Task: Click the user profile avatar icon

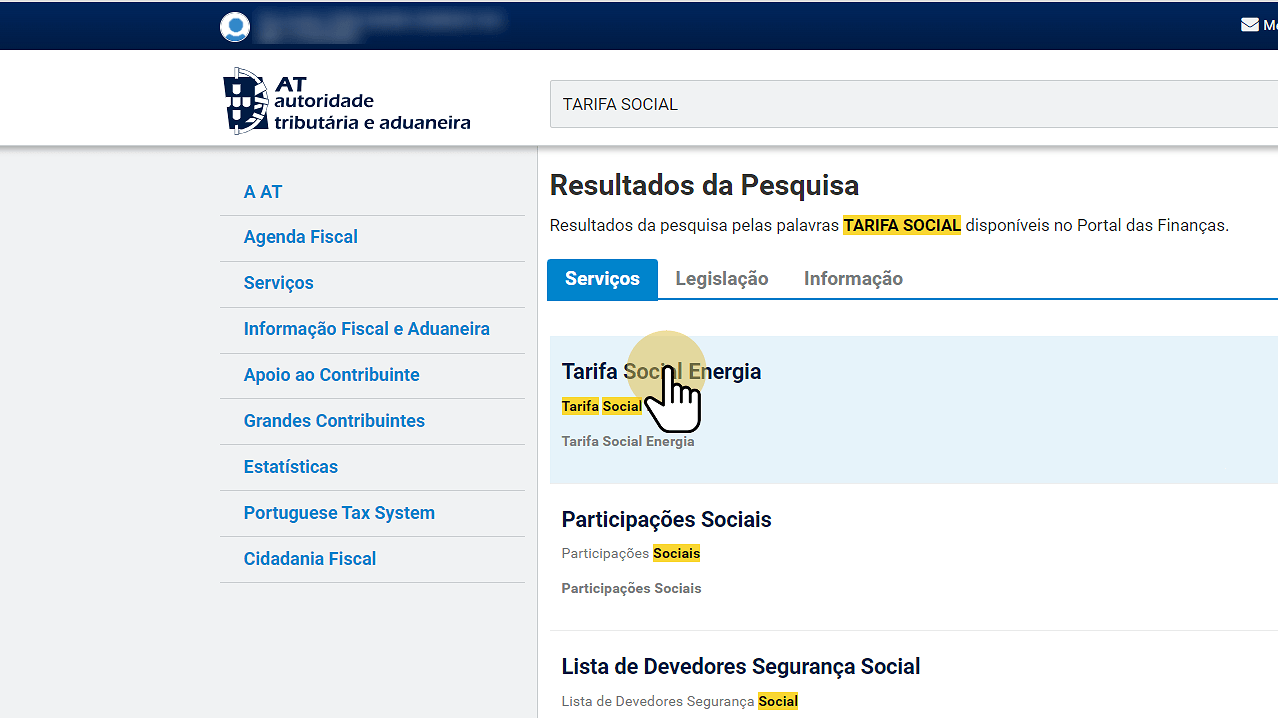Action: point(235,26)
